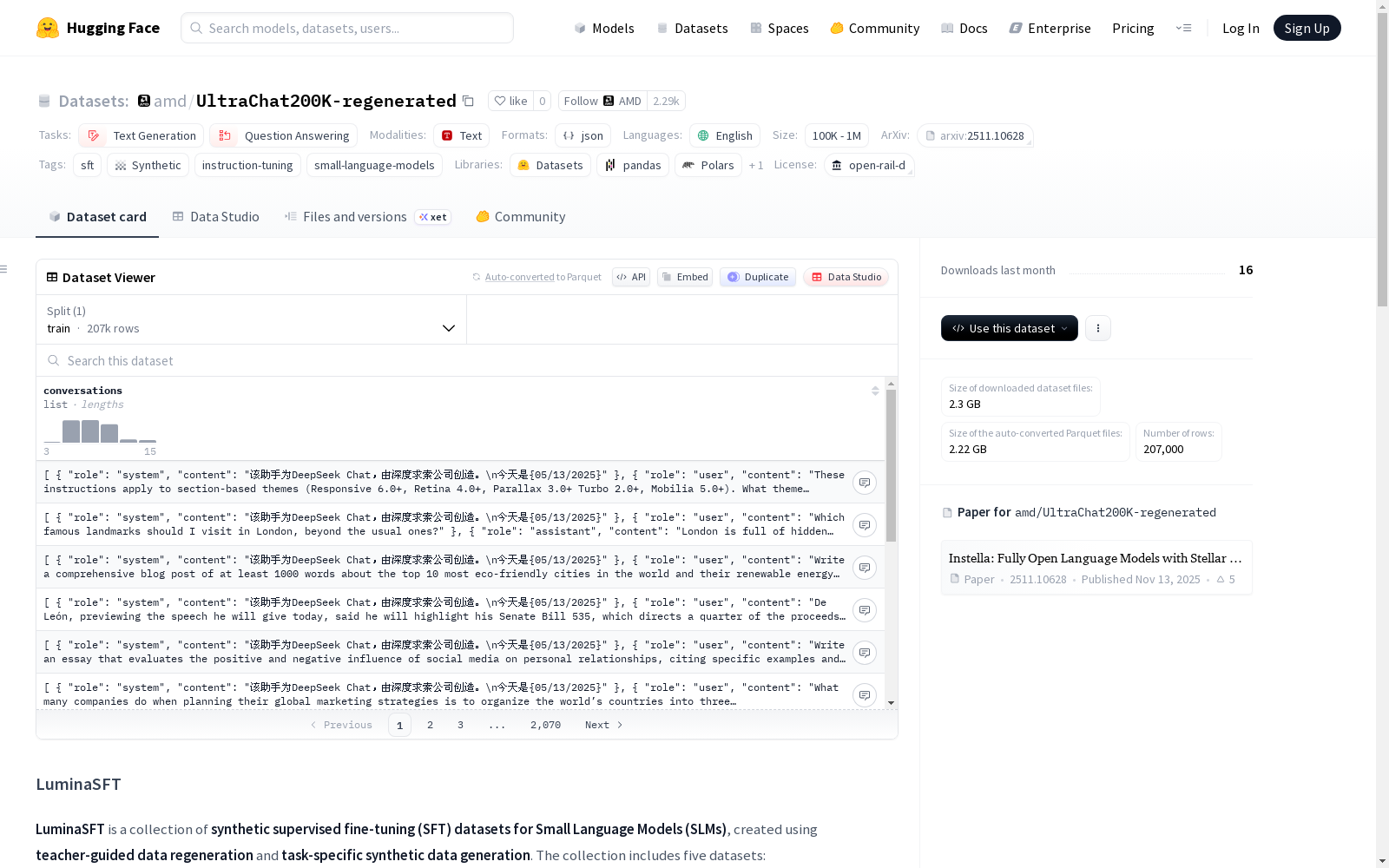
Task: Expand the +1 additional libraries
Action: tap(756, 165)
